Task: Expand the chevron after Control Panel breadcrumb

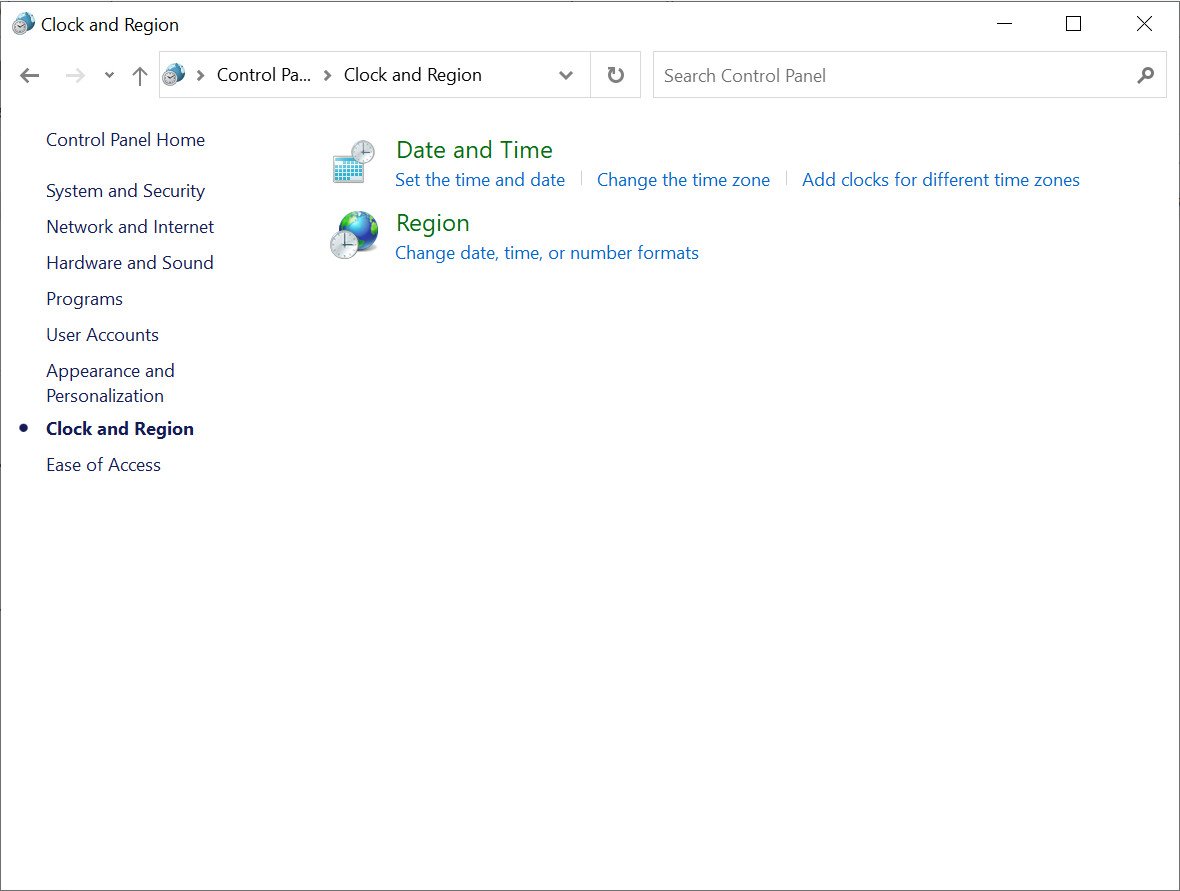Action: 327,76
